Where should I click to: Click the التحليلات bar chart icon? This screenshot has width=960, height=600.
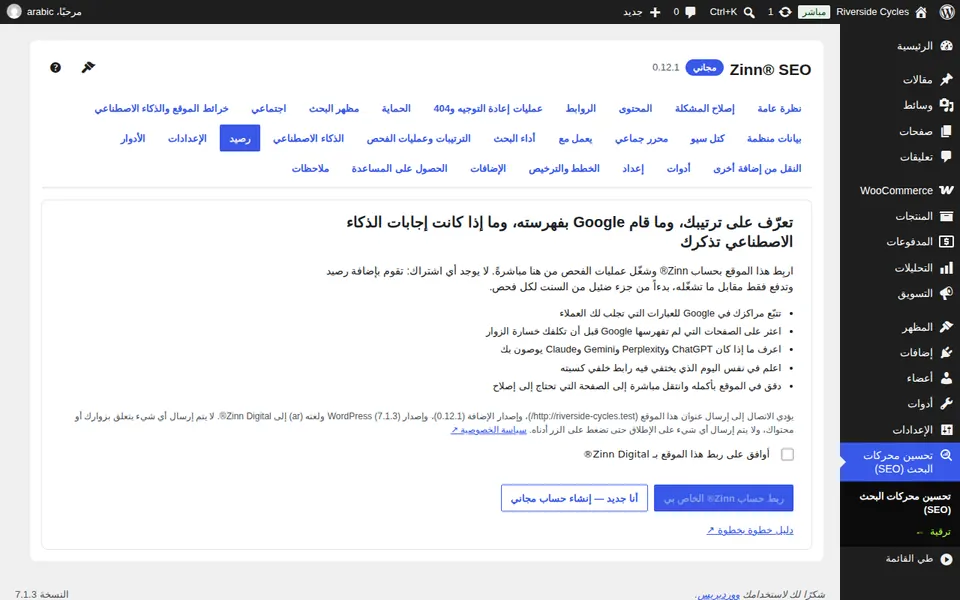[x=947, y=268]
